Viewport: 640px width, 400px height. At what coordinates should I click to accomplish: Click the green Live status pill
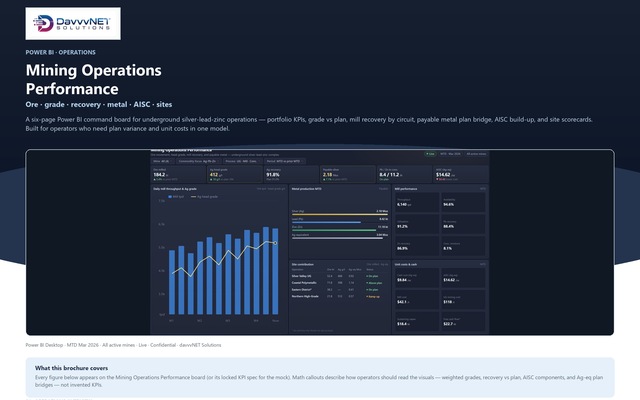click(x=430, y=154)
